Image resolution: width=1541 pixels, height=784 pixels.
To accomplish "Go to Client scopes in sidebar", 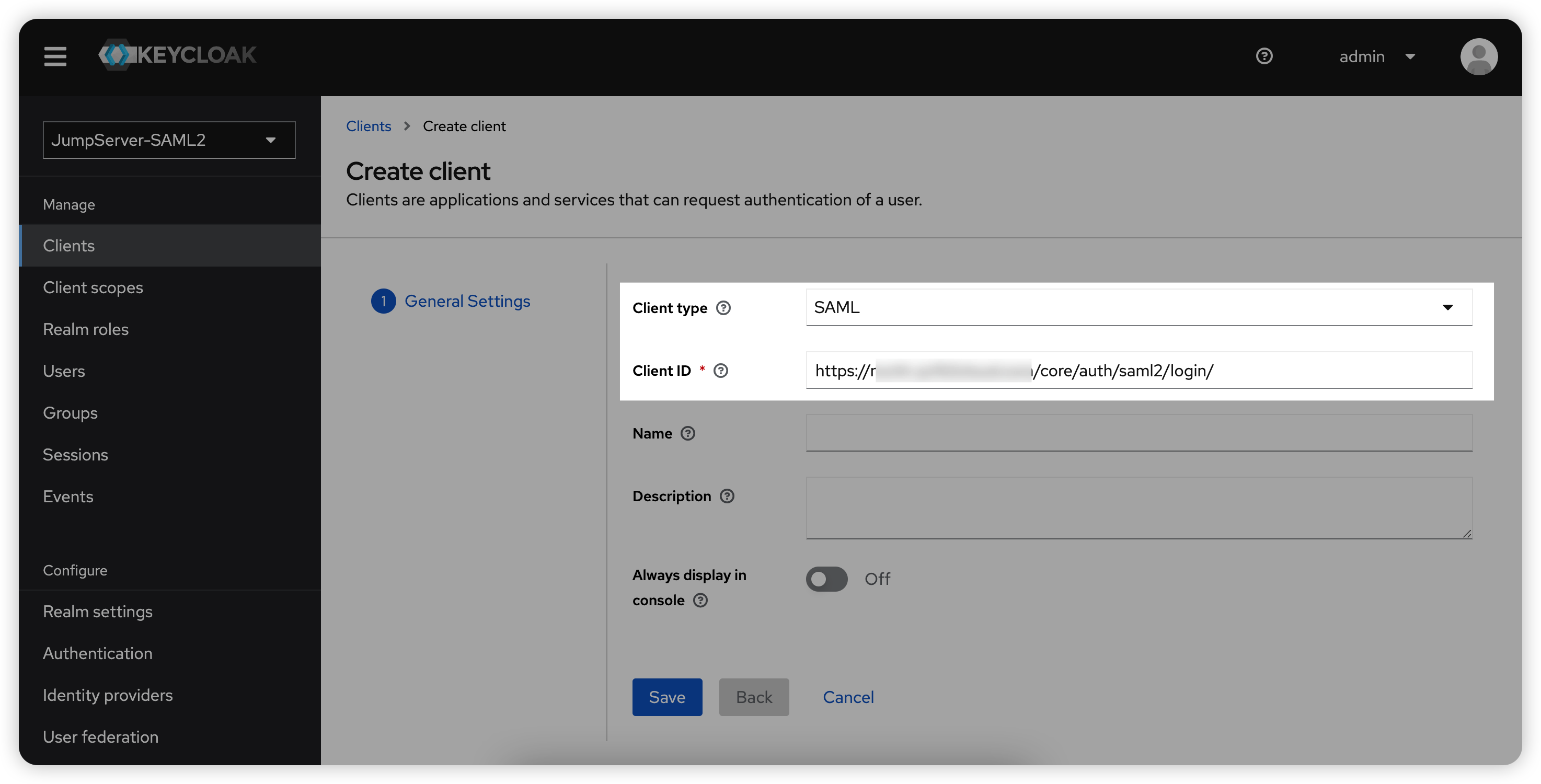I will click(93, 287).
